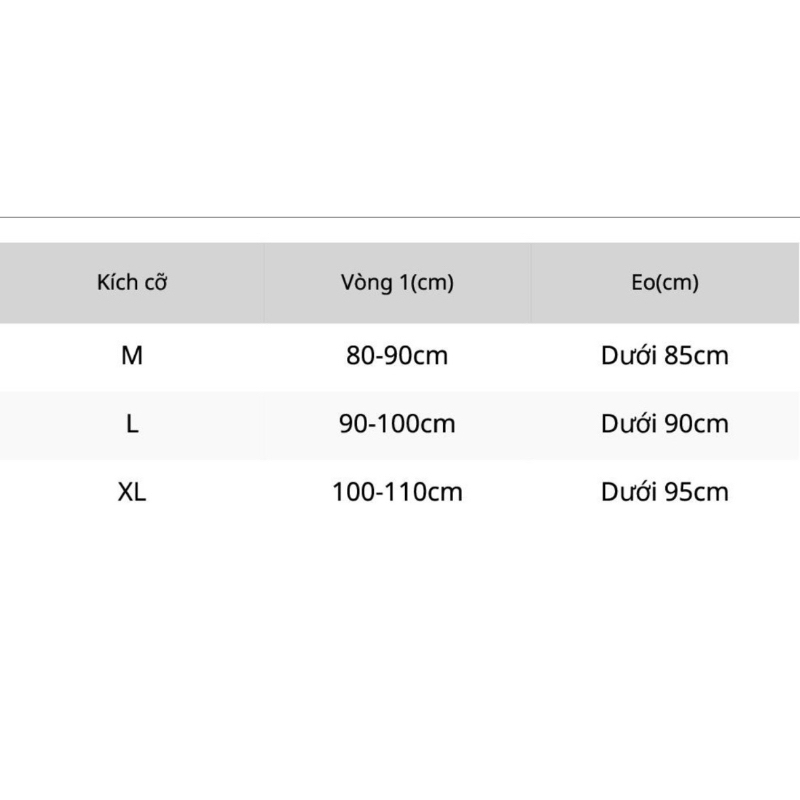Click the Kích cỡ column header

click(132, 283)
